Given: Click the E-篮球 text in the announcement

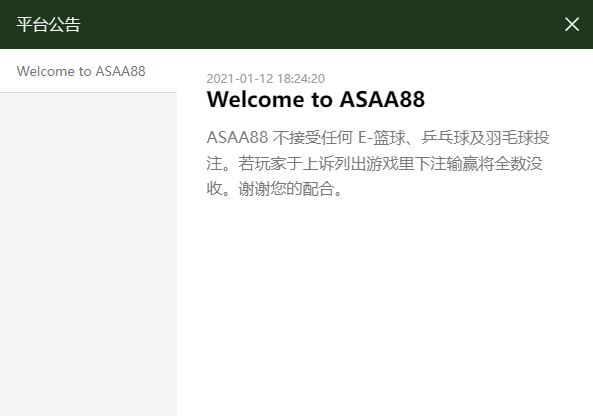Looking at the screenshot, I should [x=382, y=138].
